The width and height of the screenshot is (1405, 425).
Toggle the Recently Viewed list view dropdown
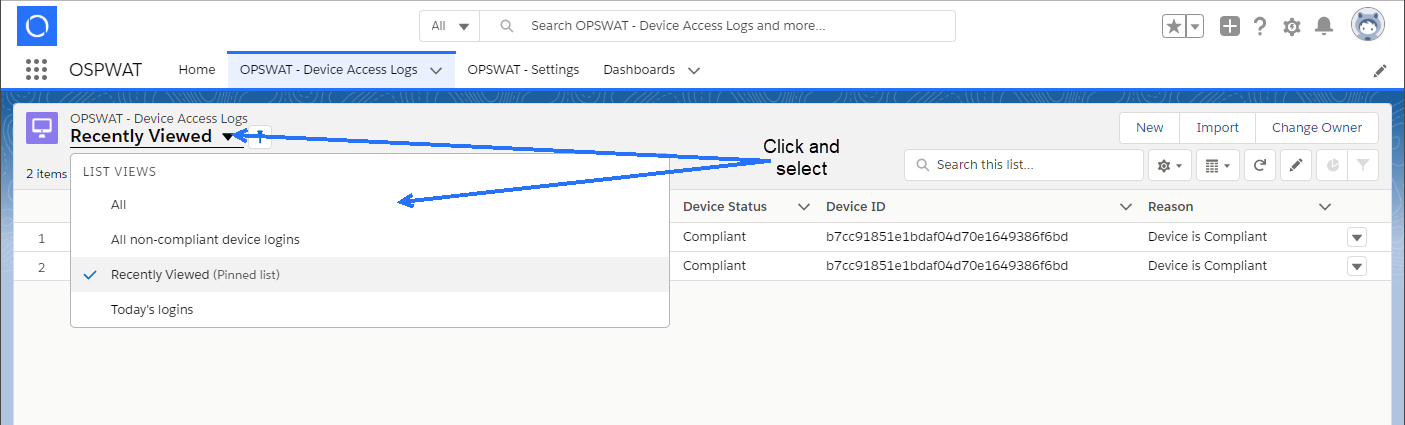click(229, 137)
